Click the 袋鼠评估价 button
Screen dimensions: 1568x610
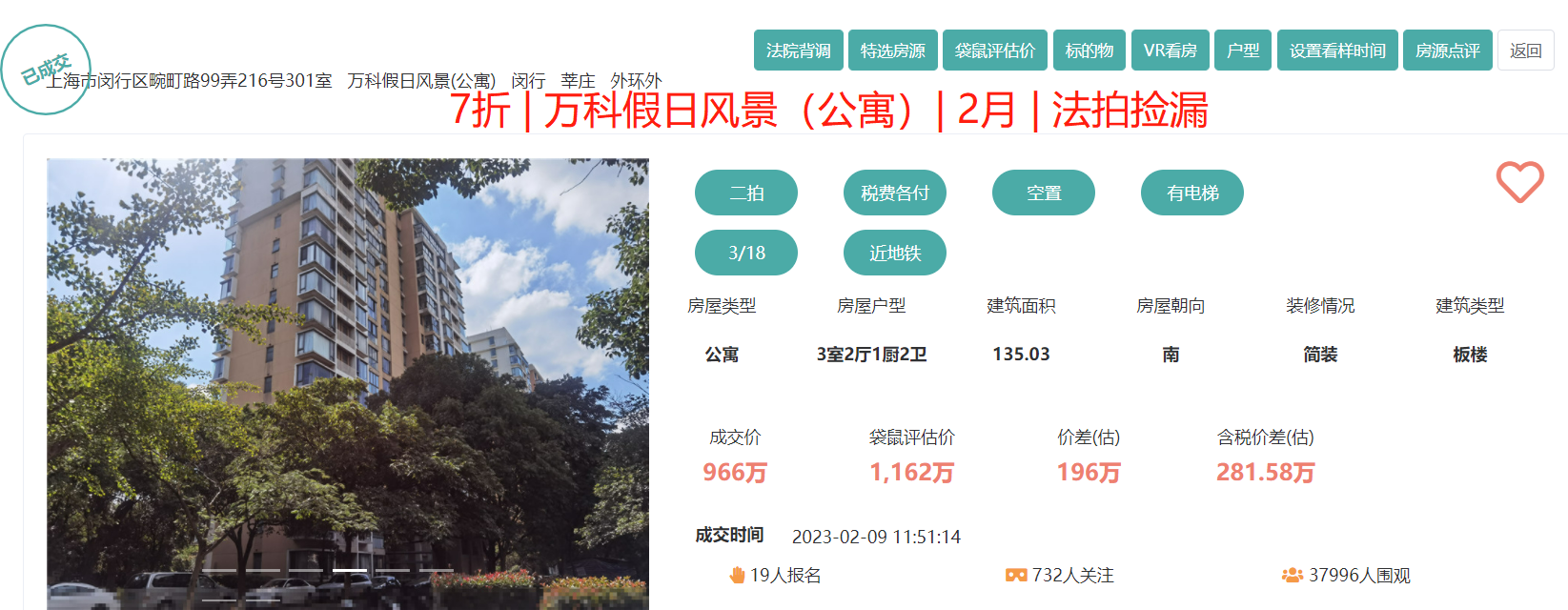[x=995, y=51]
